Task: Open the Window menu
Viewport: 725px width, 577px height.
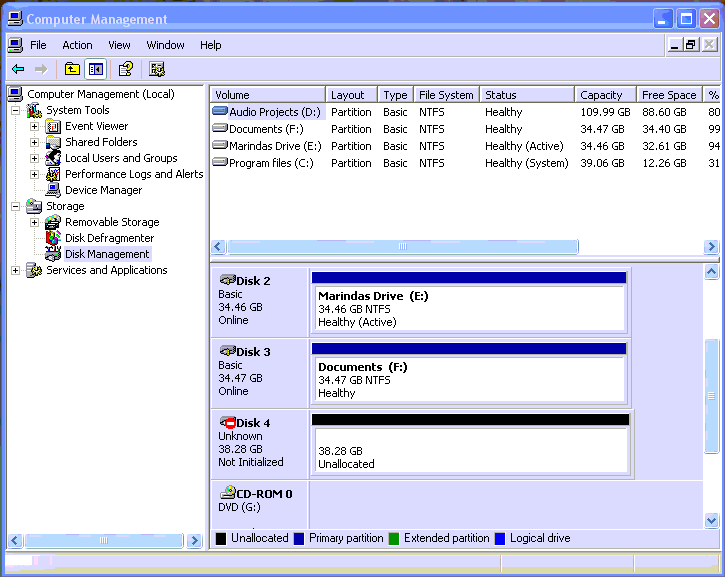Action: pyautogui.click(x=165, y=45)
